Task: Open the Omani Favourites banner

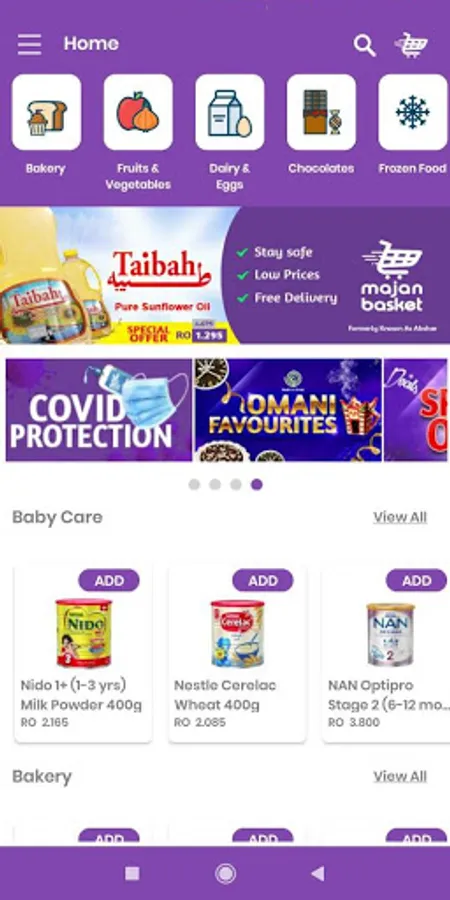Action: point(288,410)
